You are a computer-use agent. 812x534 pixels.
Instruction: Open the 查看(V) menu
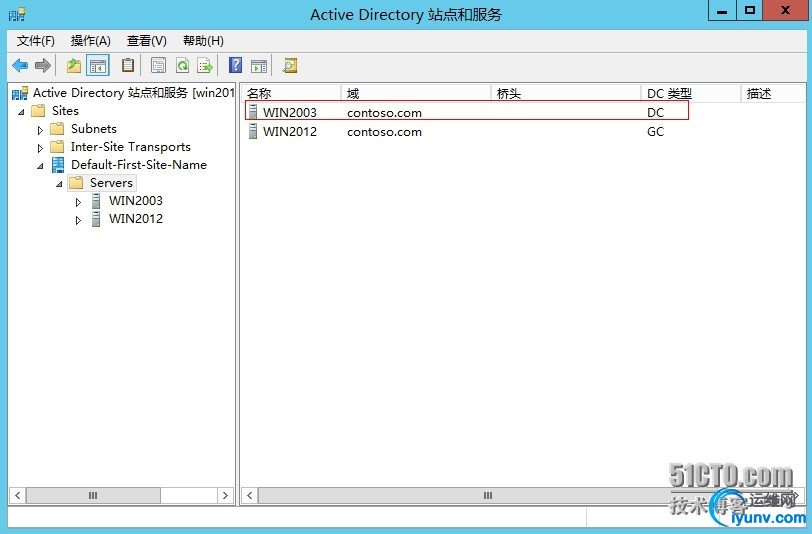tap(147, 41)
